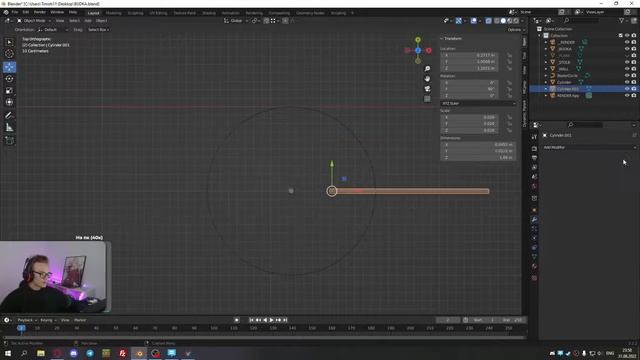The image size is (640, 360).
Task: Switch to the Sculpting workspace tab
Action: pyautogui.click(x=135, y=13)
